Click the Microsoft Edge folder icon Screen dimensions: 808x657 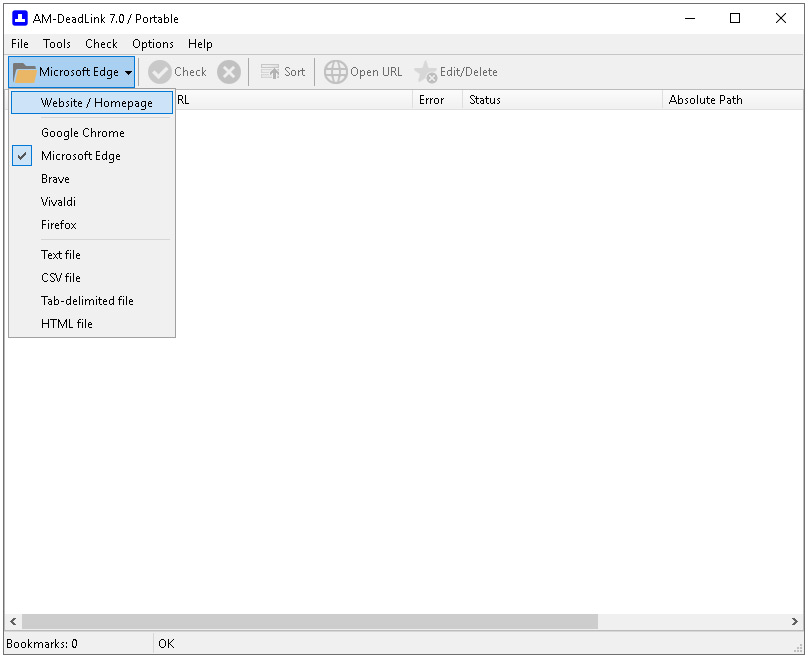click(x=24, y=72)
